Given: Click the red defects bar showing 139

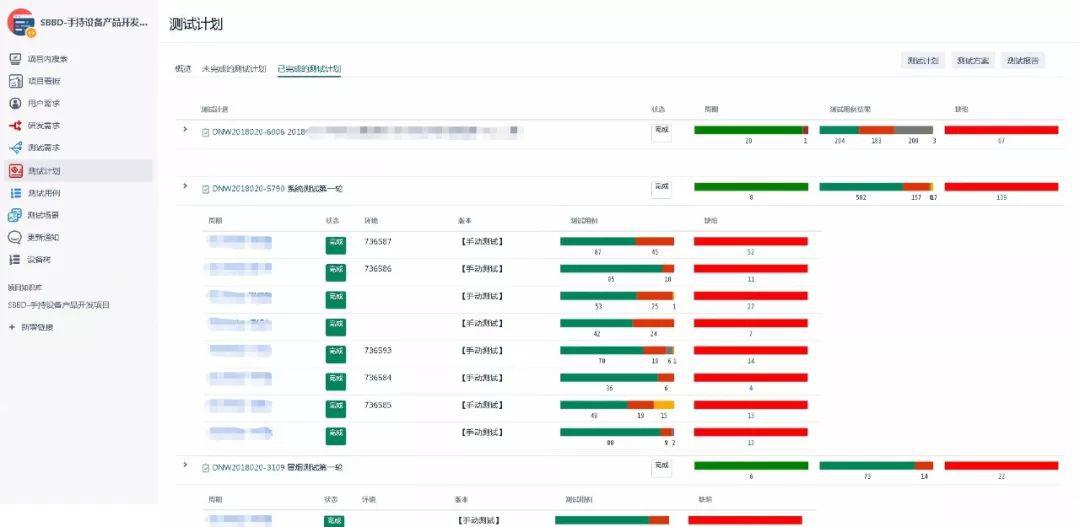Looking at the screenshot, I should [1001, 187].
